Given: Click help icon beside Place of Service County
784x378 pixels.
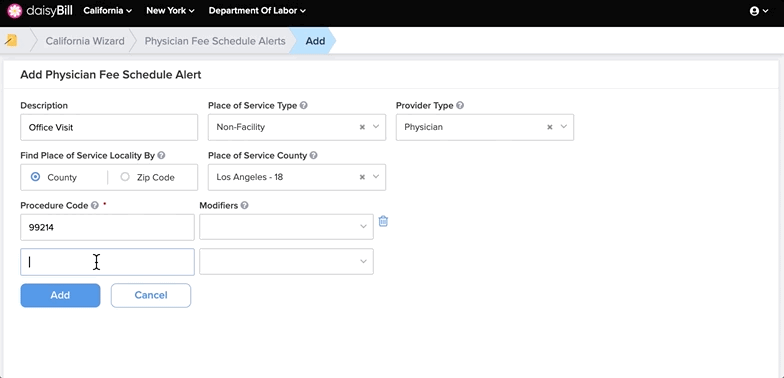Looking at the screenshot, I should pyautogui.click(x=314, y=156).
